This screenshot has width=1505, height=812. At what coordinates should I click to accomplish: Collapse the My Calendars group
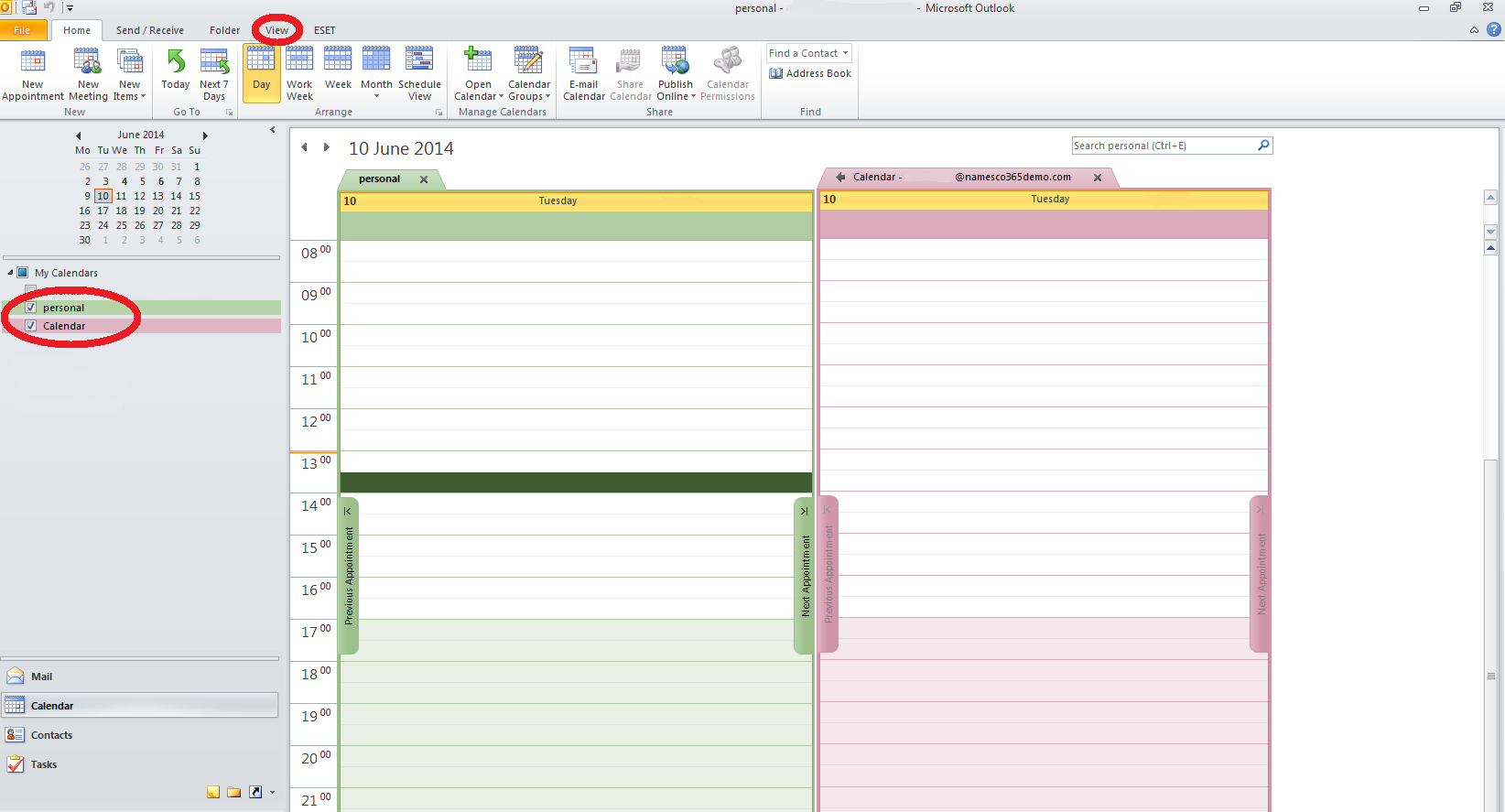tap(10, 273)
